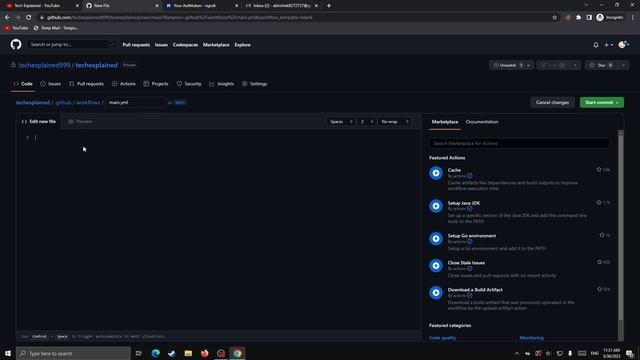Viewport: 640px width, 360px height.
Task: Click the Pull requests header link
Action: tap(136, 45)
